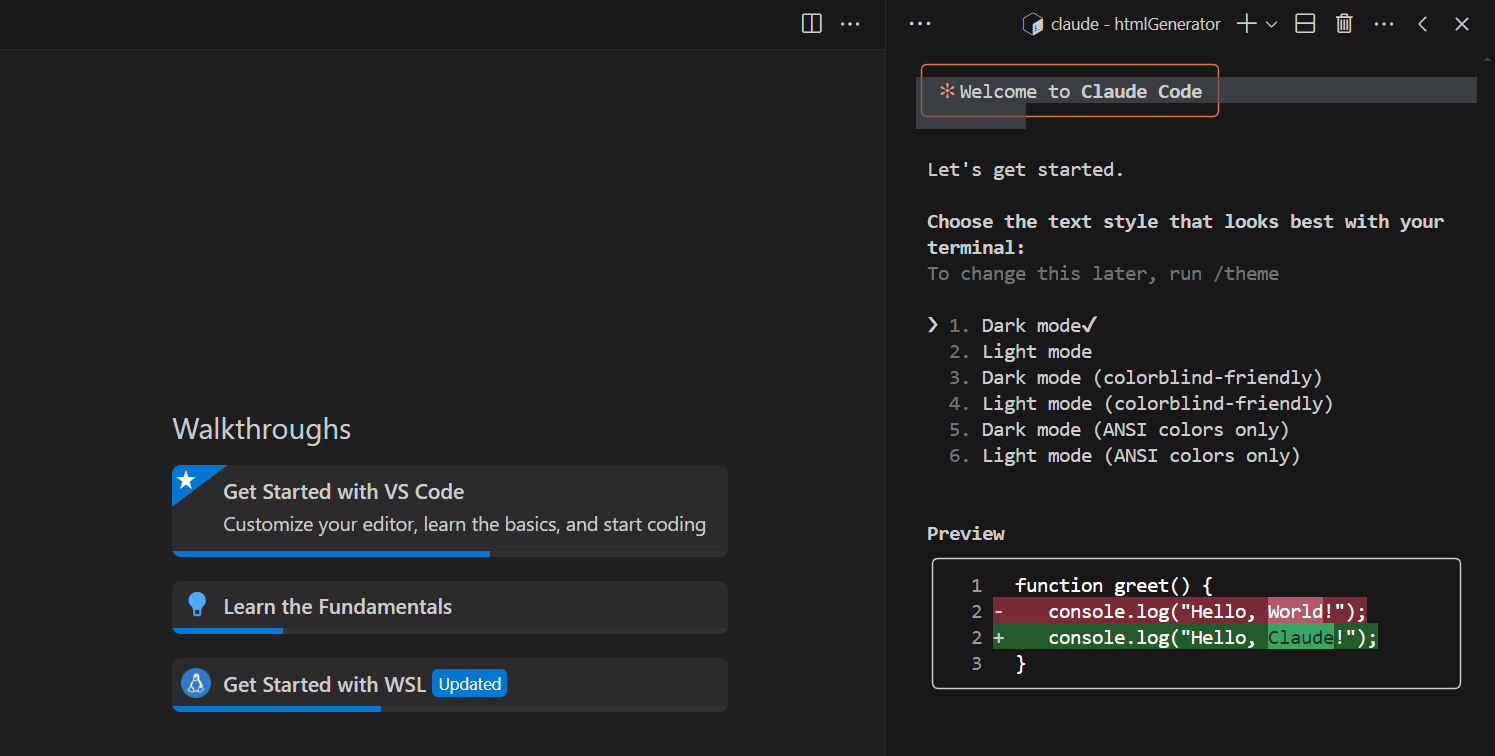
Task: Create new terminal with plus icon
Action: coord(1246,24)
